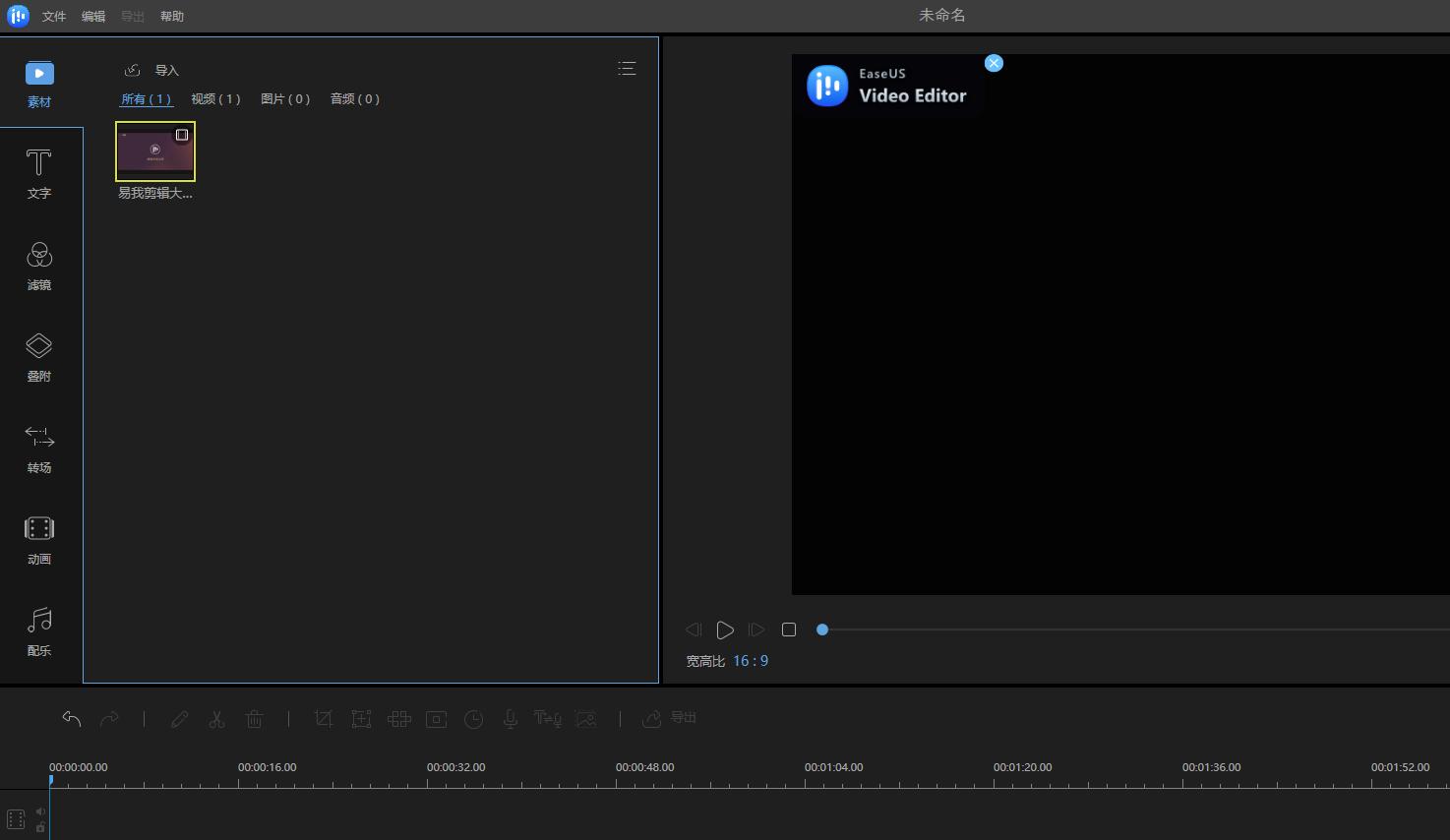This screenshot has width=1450, height=840.
Task: Toggle the video track lock icon
Action: (40, 828)
